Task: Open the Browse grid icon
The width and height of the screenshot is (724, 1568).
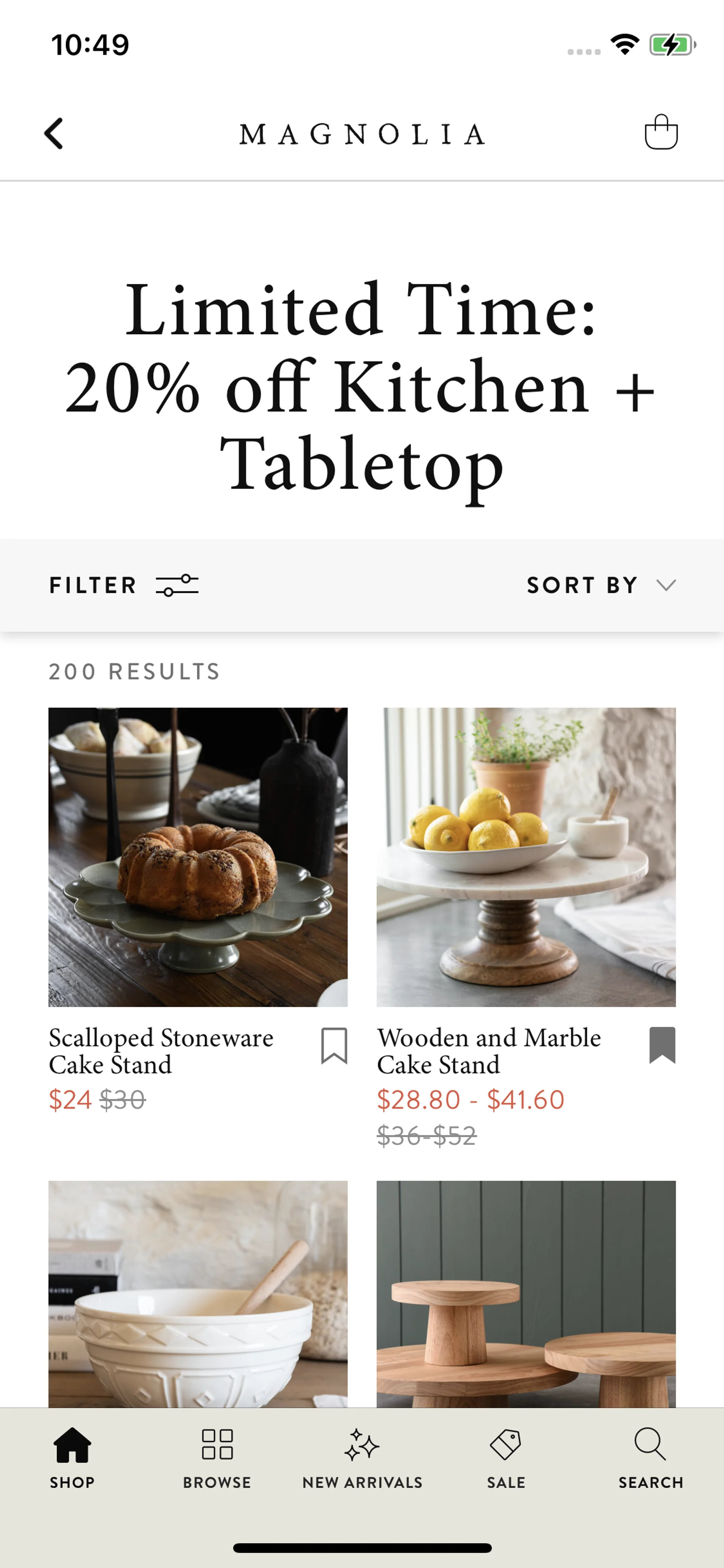Action: (217, 1445)
